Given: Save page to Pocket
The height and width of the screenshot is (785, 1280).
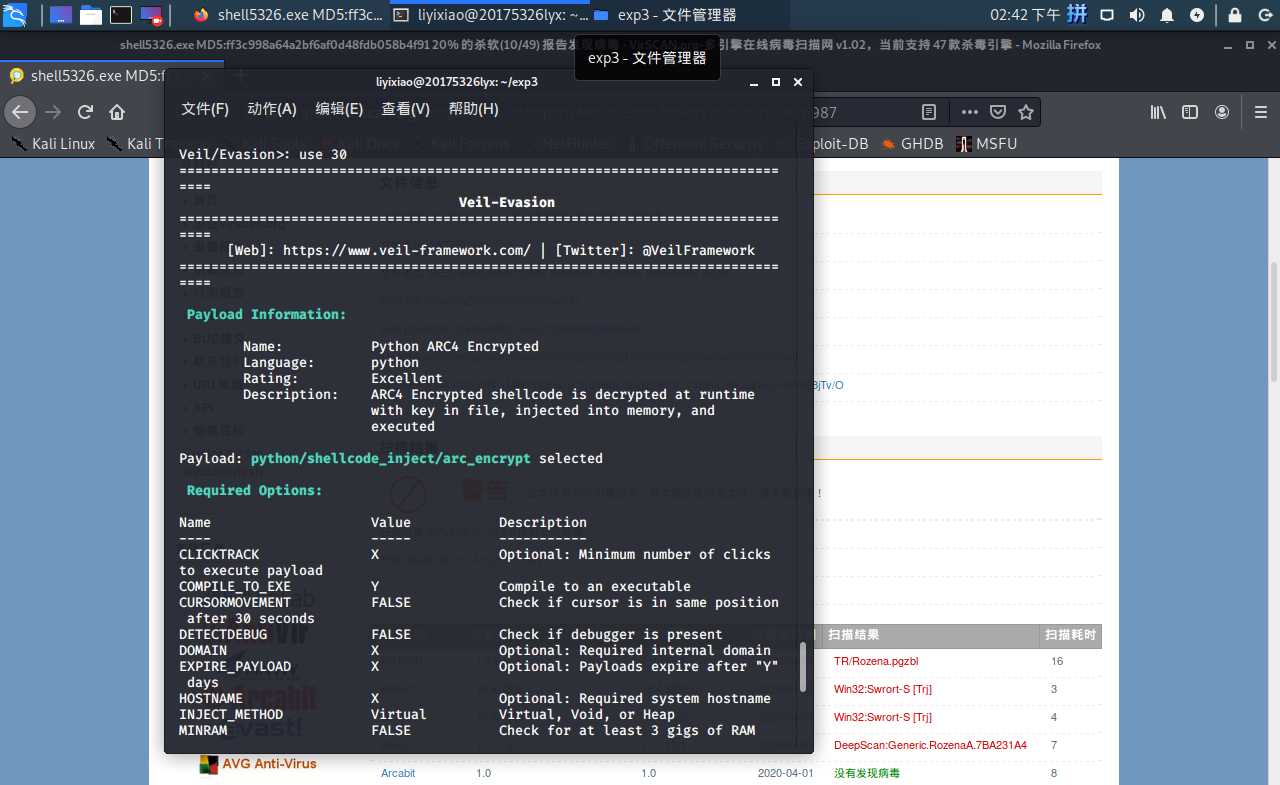Looking at the screenshot, I should coord(998,112).
